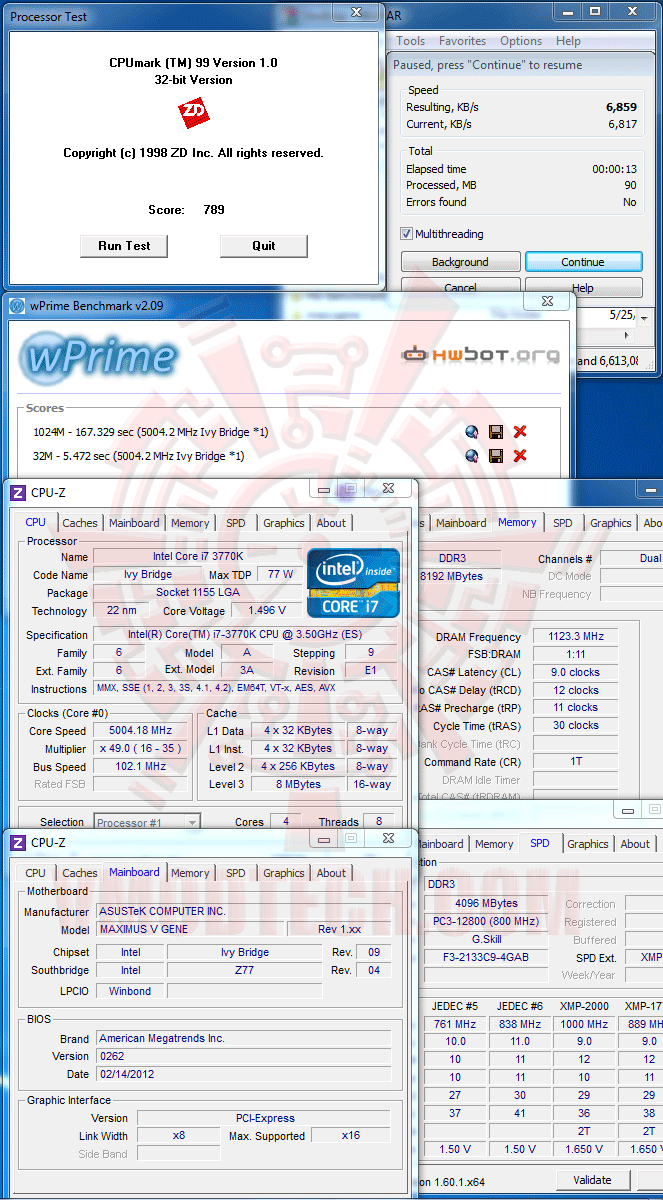Switch to Mainboard tab in the Core i7 CPU-Z window

(134, 523)
